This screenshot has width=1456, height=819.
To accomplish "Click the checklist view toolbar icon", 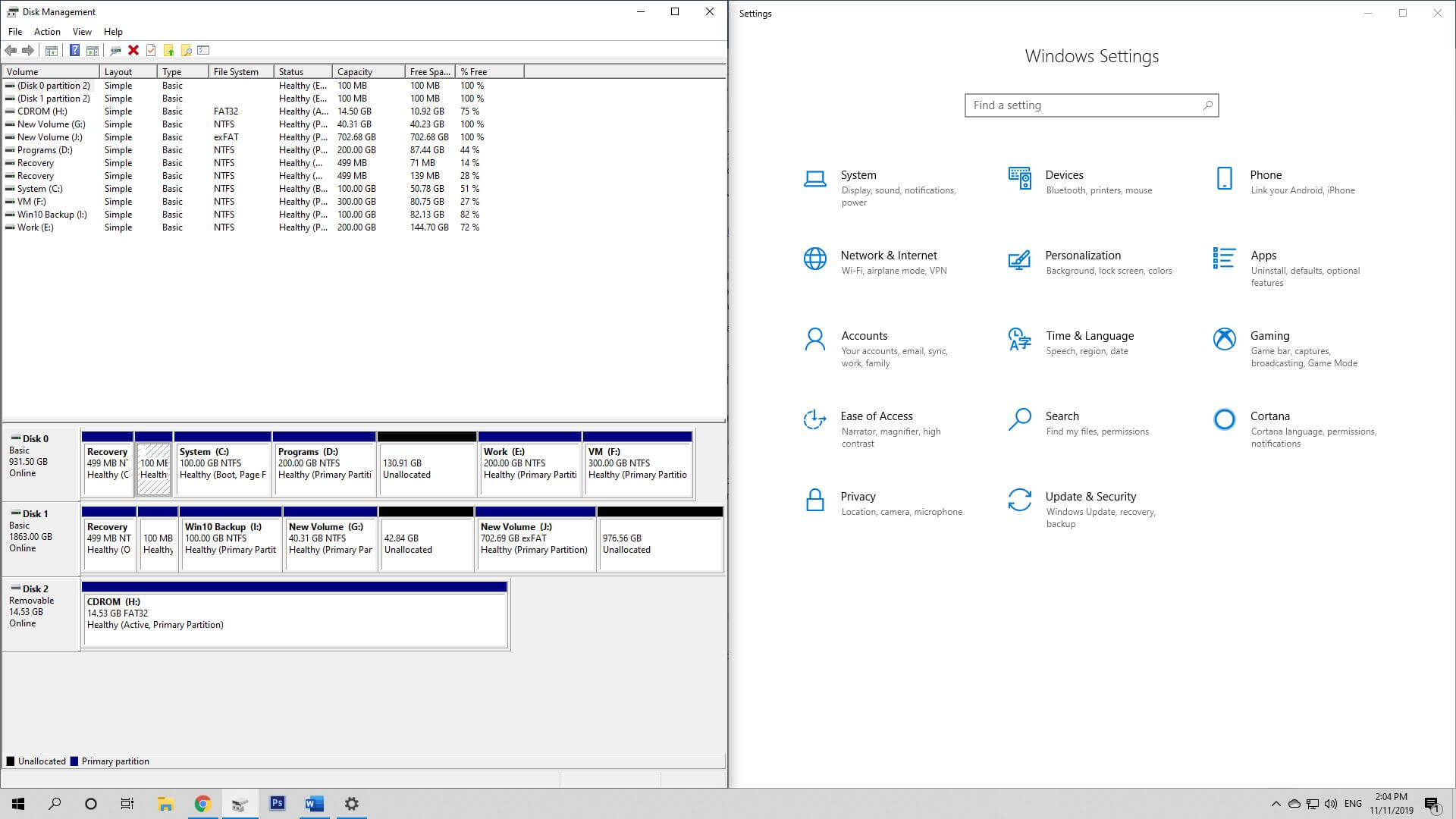I will coord(203,50).
